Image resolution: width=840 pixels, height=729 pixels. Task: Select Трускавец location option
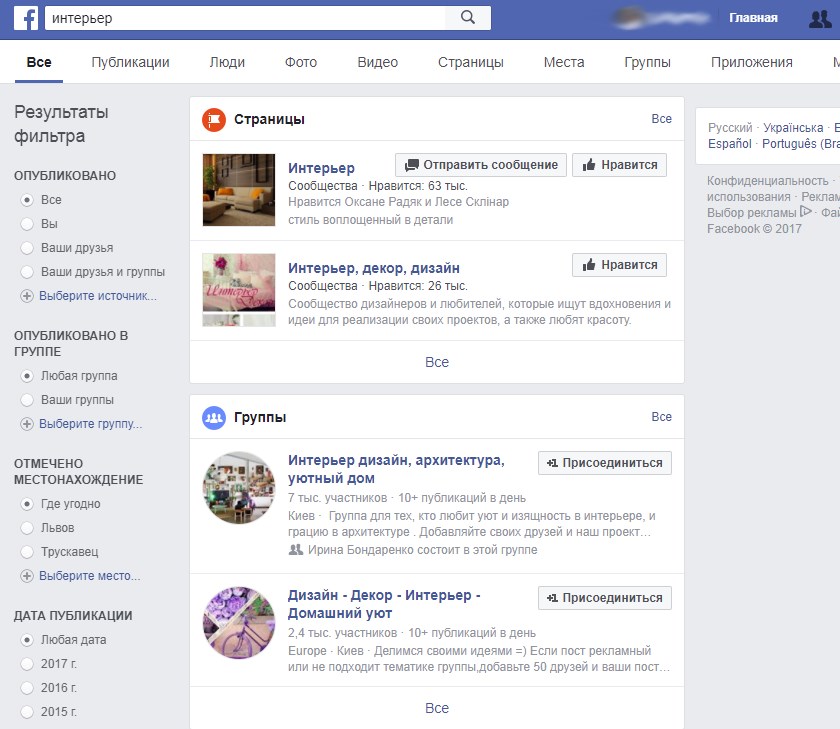click(x=26, y=552)
